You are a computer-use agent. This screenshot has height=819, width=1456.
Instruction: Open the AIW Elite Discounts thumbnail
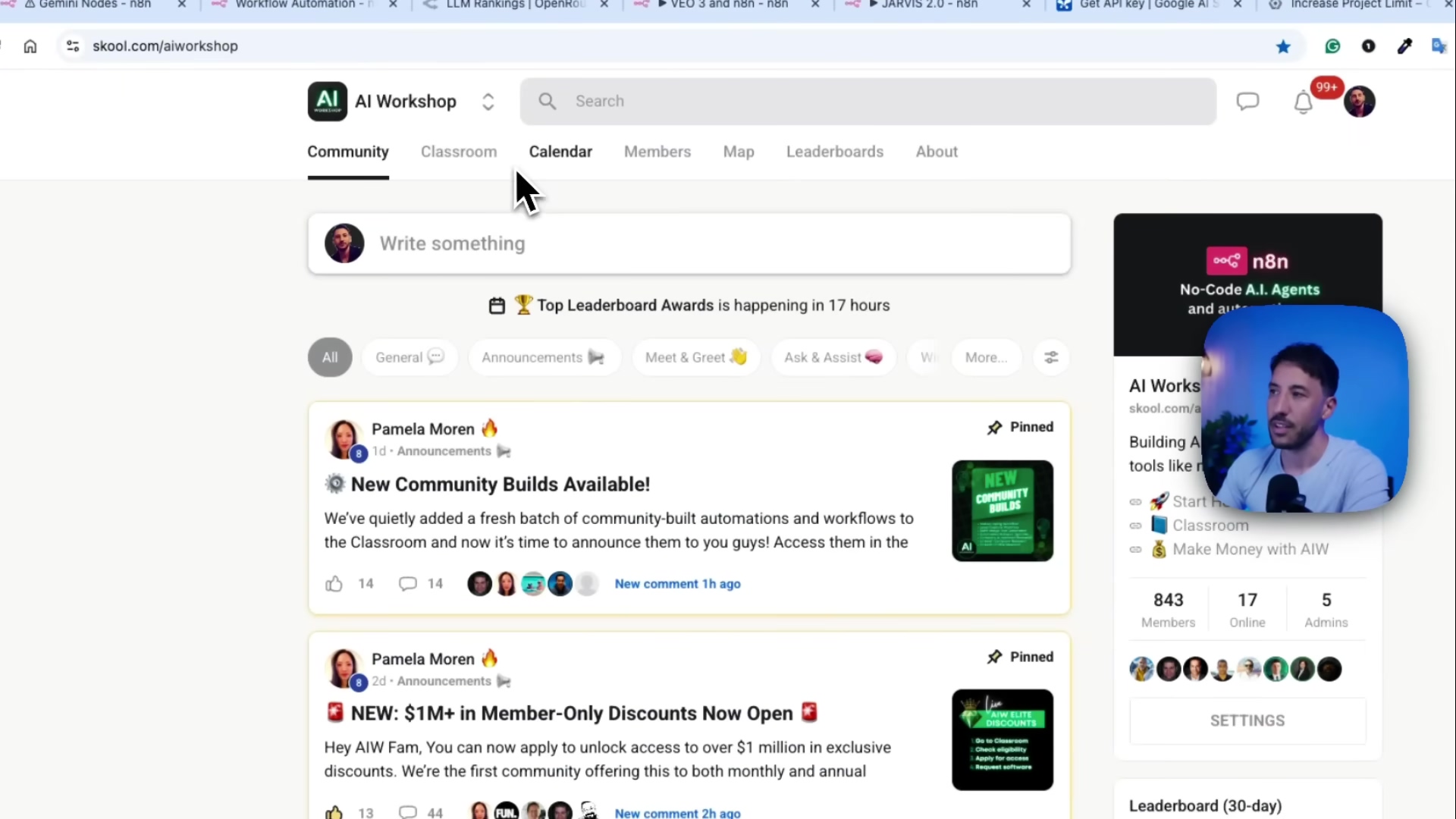[x=1003, y=740]
